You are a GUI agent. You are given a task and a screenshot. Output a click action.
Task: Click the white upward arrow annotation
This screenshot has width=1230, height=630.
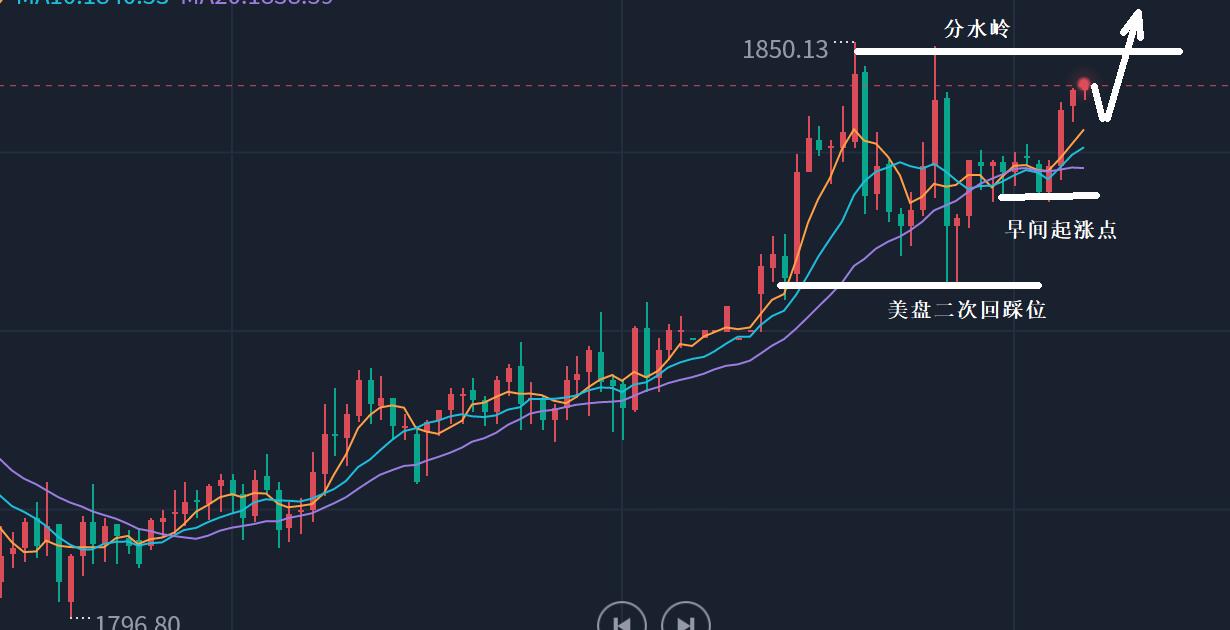tap(1117, 64)
